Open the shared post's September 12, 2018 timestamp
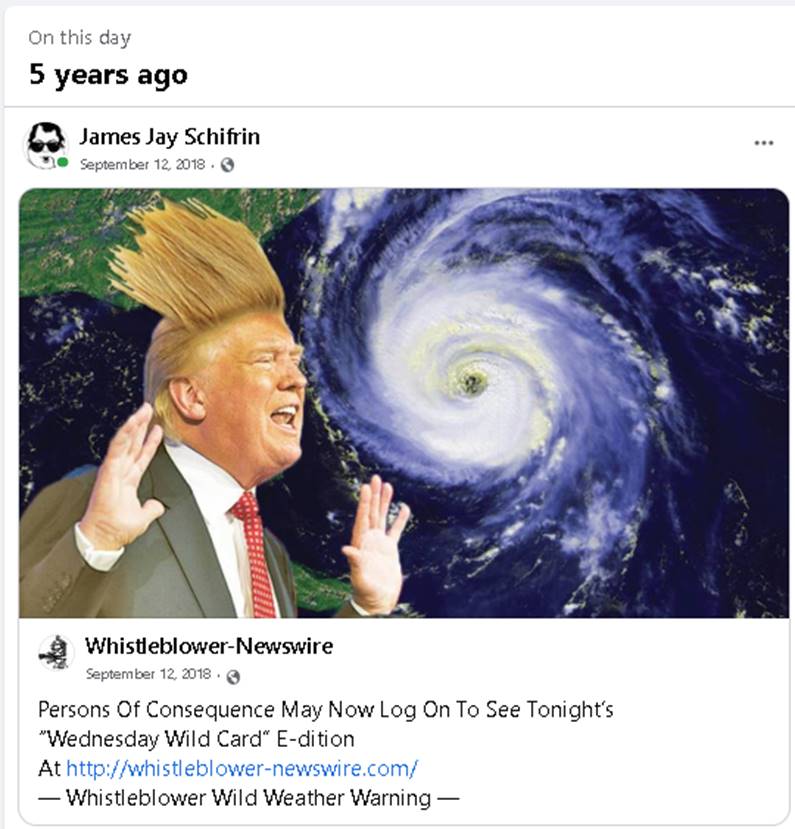Viewport: 795px width, 829px height. pos(149,674)
